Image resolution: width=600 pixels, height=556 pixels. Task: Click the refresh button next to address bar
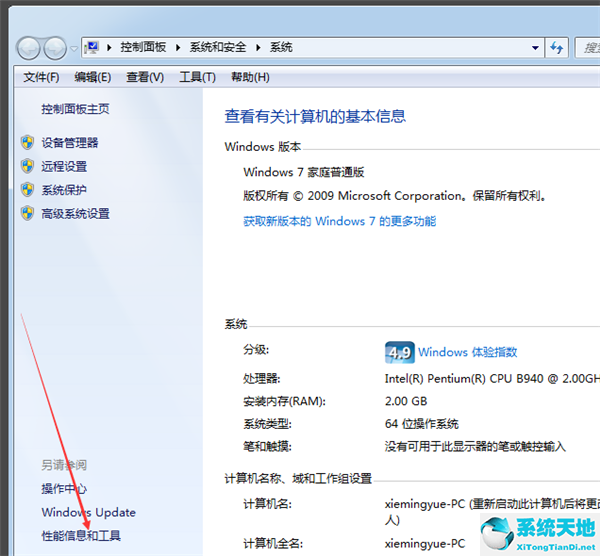556,48
